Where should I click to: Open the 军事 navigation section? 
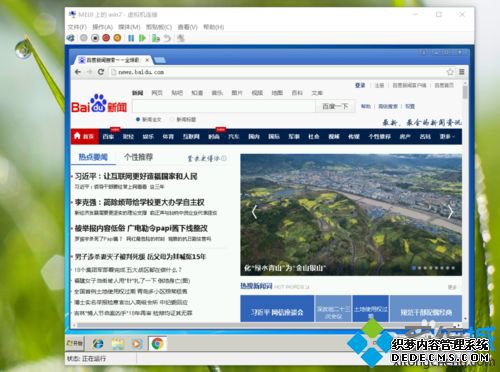(x=294, y=136)
